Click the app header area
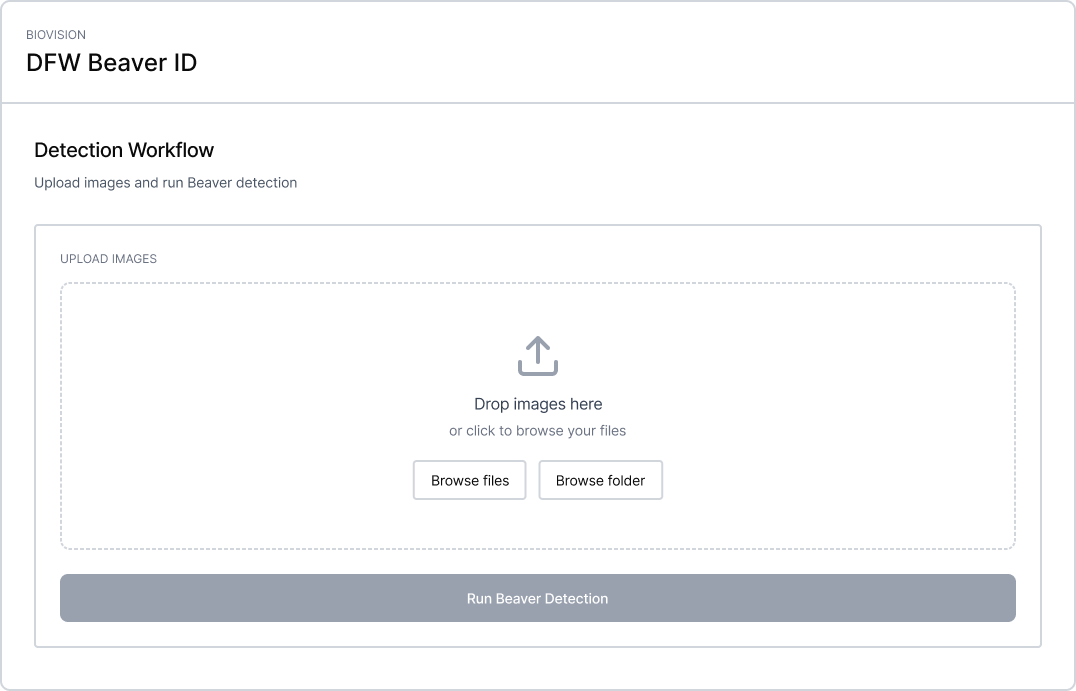Image resolution: width=1076 pixels, height=691 pixels. (x=538, y=50)
